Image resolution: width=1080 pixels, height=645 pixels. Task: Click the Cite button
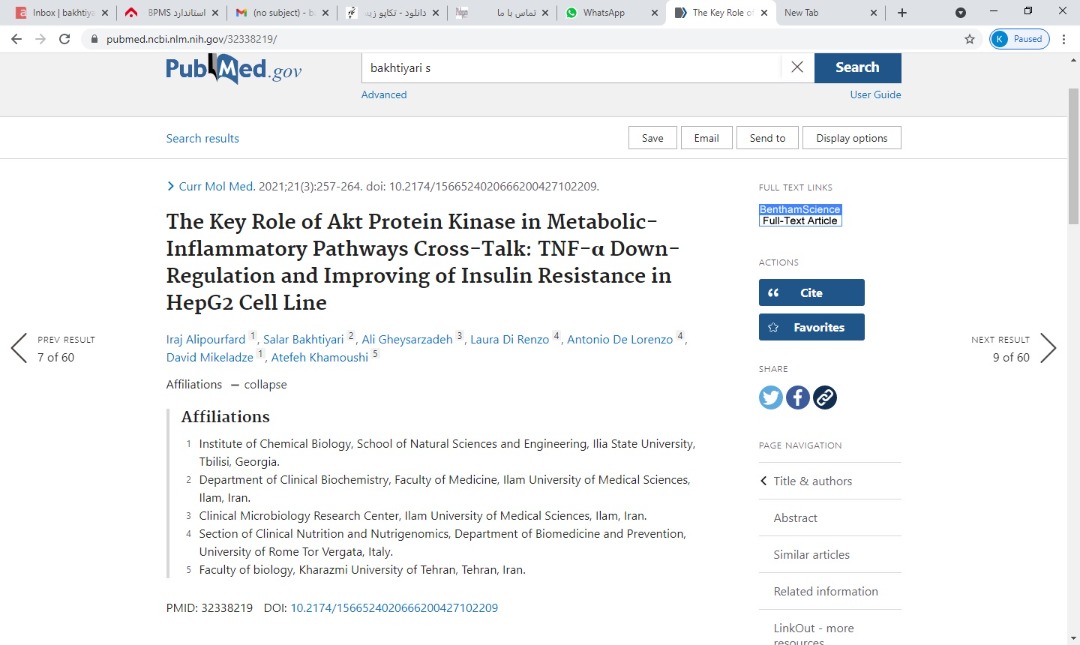click(x=811, y=293)
